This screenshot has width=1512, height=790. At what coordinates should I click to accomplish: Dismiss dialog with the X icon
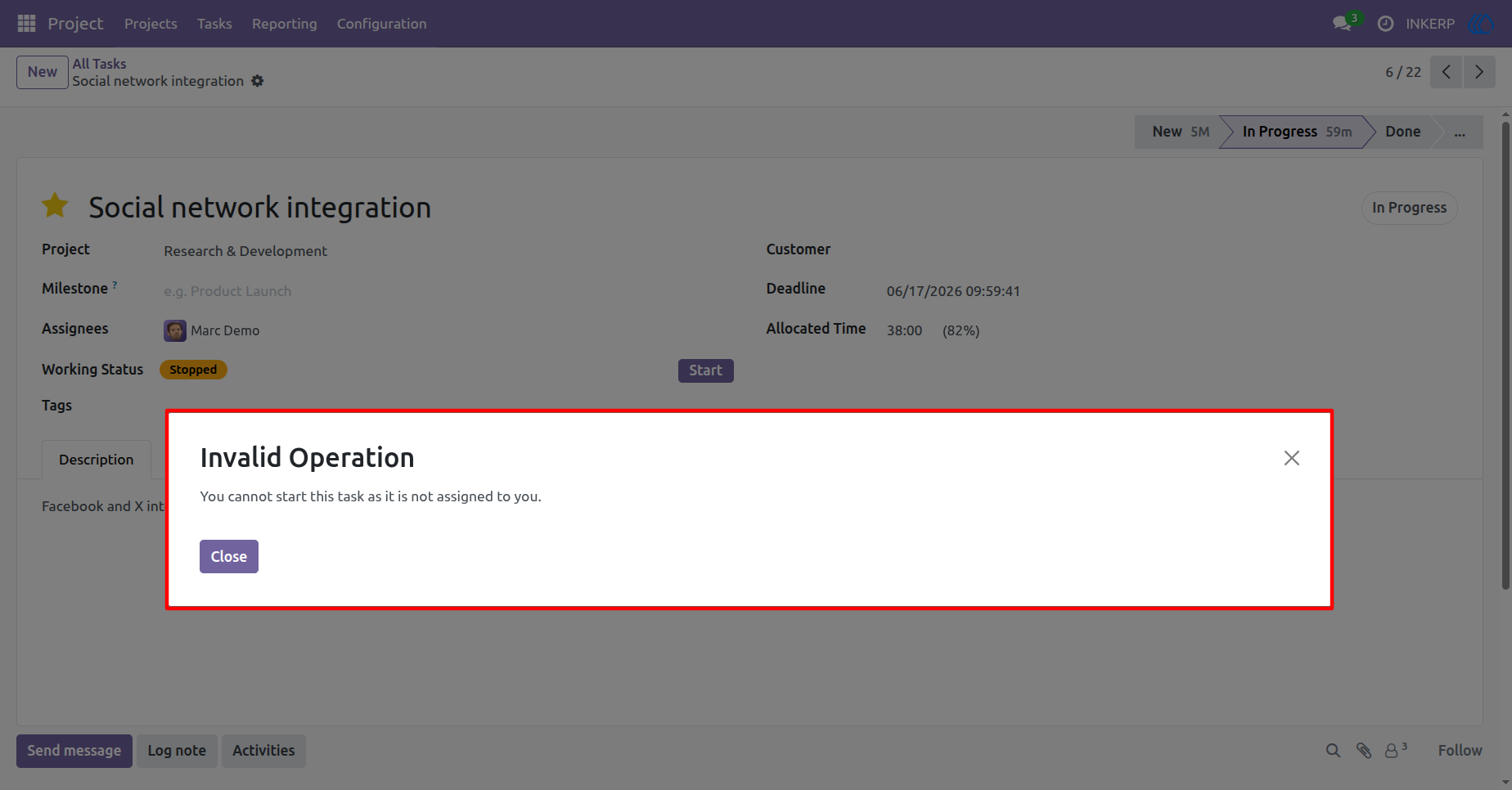coord(1292,458)
